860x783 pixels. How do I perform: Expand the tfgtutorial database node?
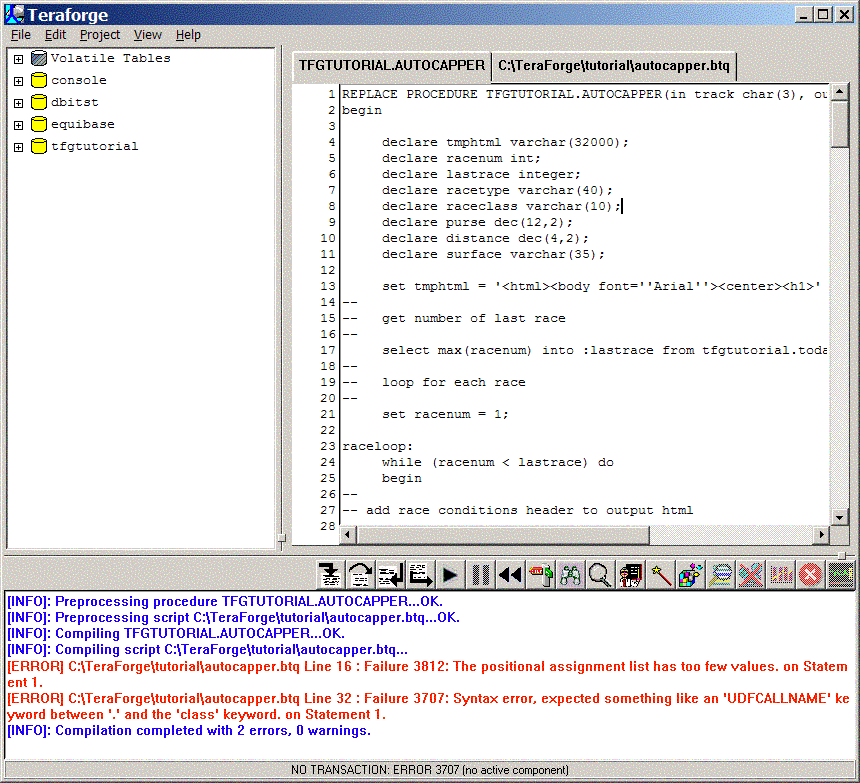point(19,147)
